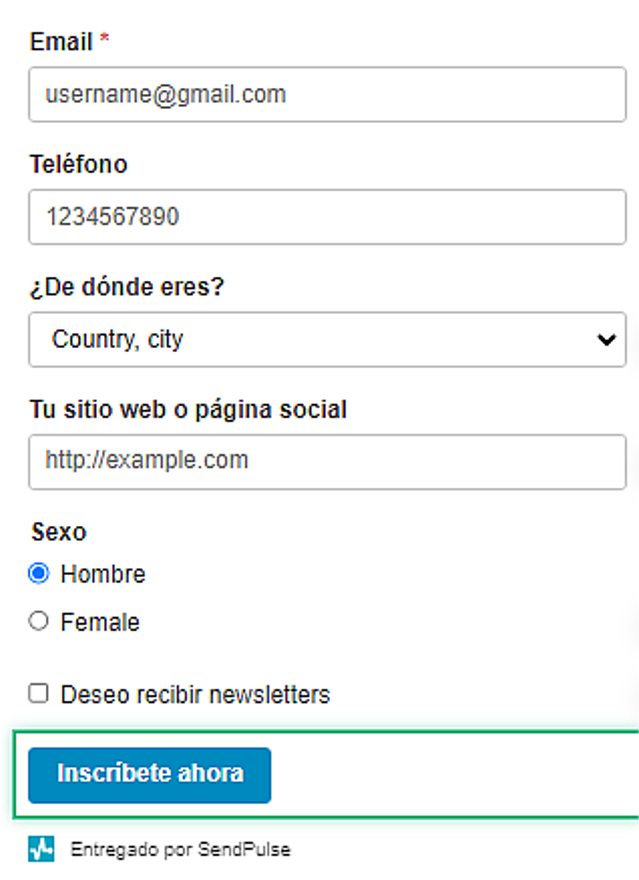Click the Hombre option label text
The image size is (639, 880).
click(103, 574)
